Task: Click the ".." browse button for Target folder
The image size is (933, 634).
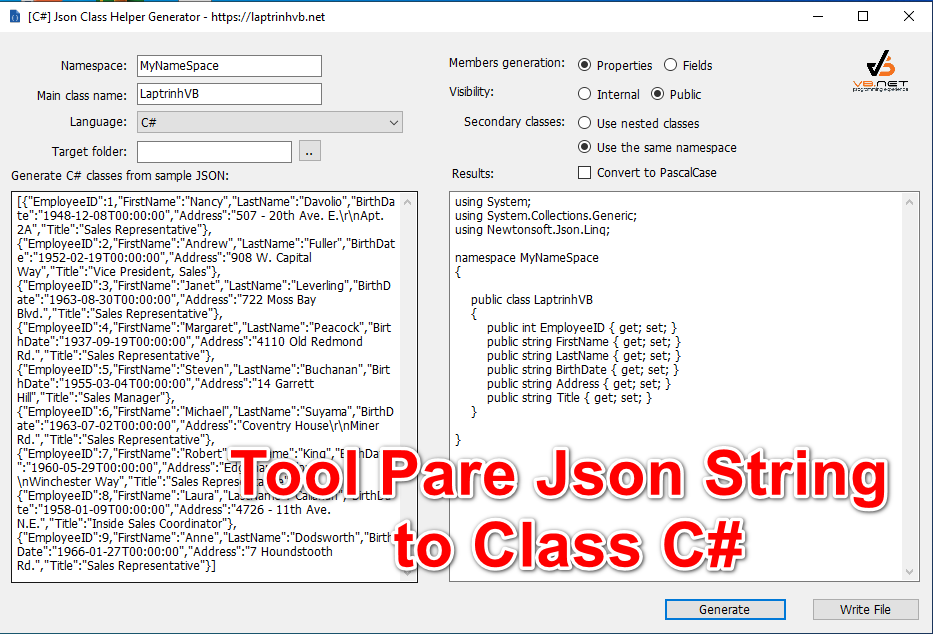Action: click(x=310, y=151)
